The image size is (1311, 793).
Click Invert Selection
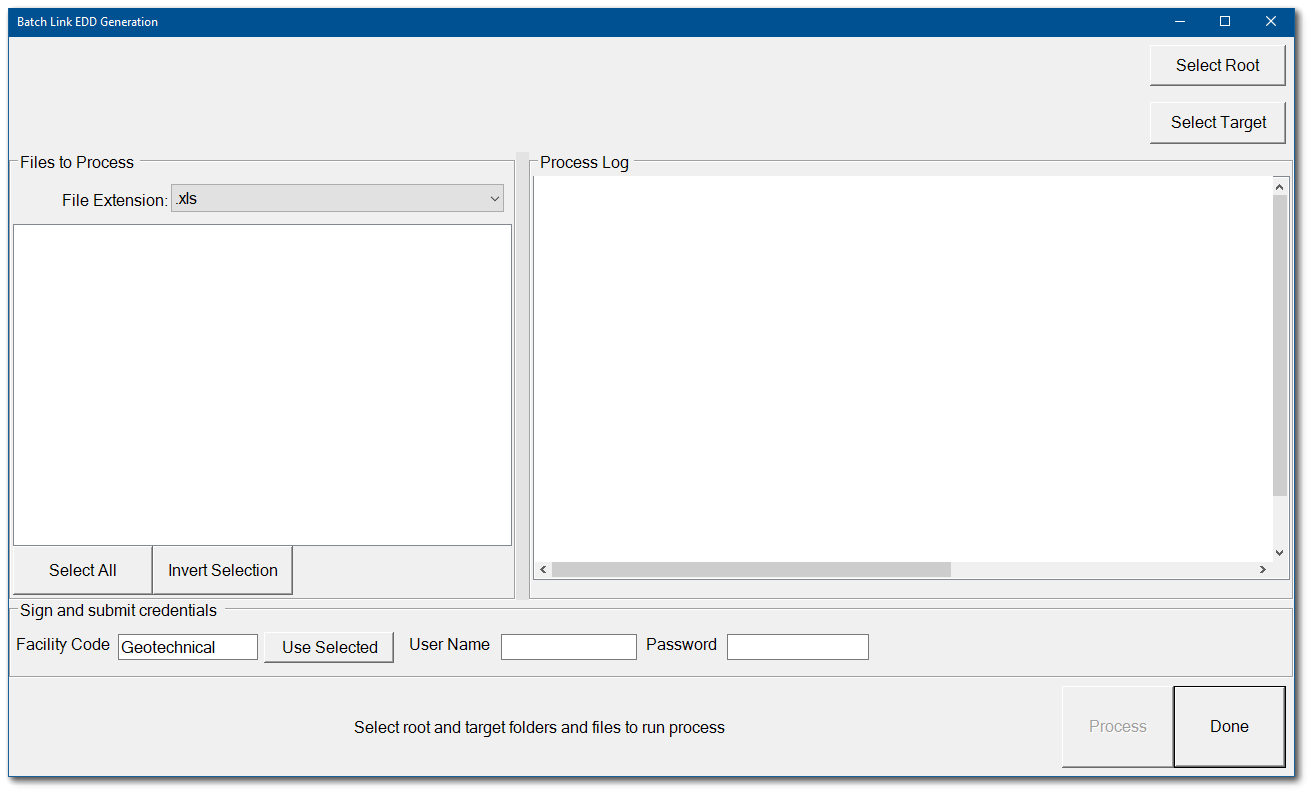coord(222,570)
